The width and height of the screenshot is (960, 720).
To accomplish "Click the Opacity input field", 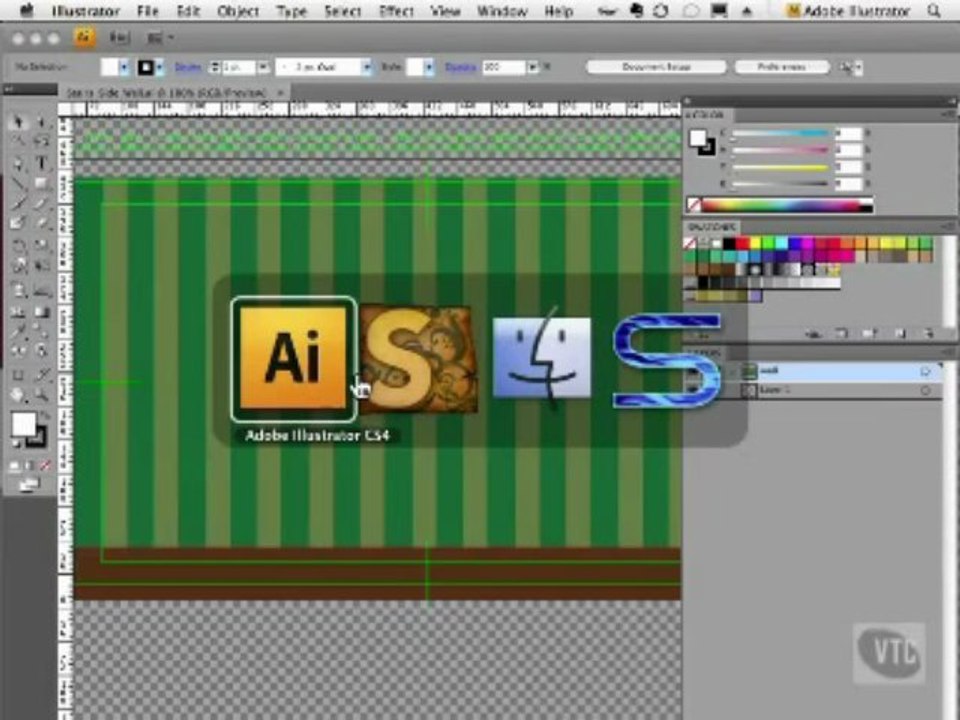I will 504,67.
